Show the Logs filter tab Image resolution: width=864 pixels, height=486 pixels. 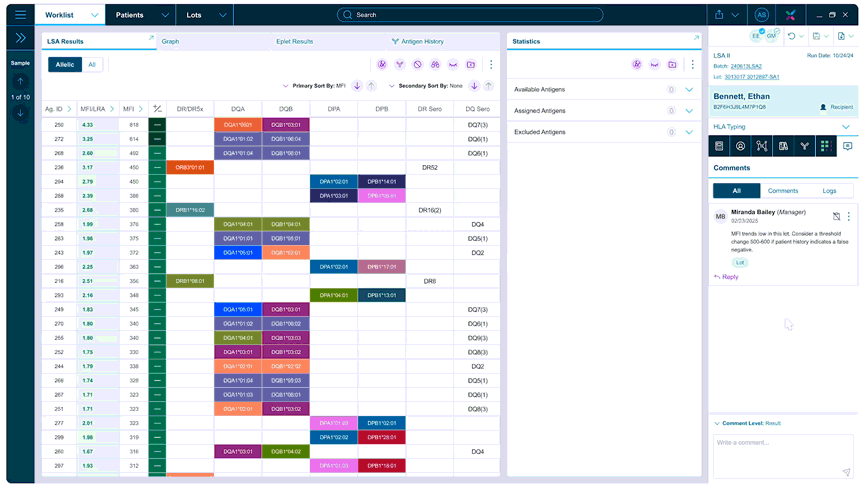[x=829, y=191]
